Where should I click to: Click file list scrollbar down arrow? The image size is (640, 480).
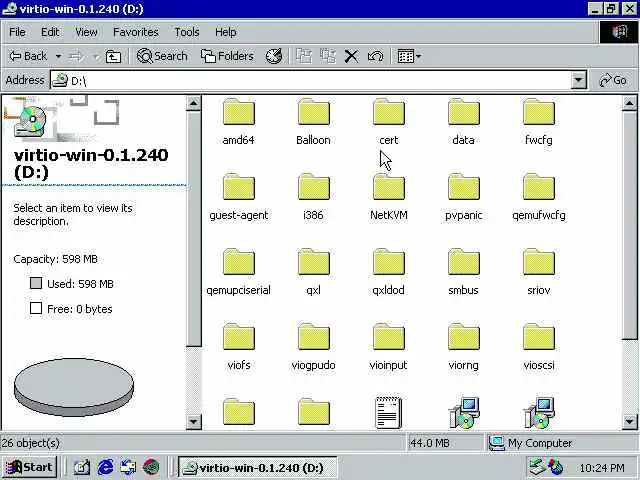(629, 422)
